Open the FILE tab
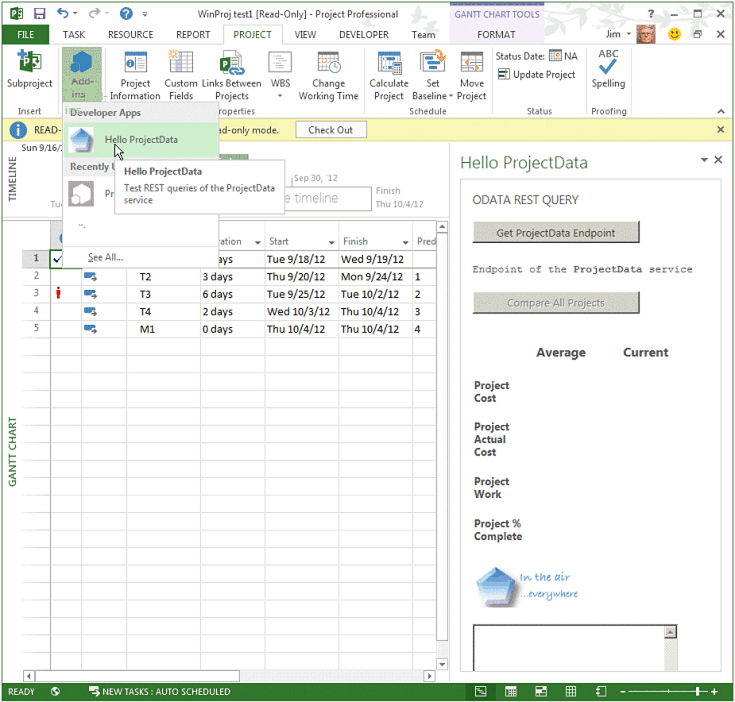 [25, 35]
